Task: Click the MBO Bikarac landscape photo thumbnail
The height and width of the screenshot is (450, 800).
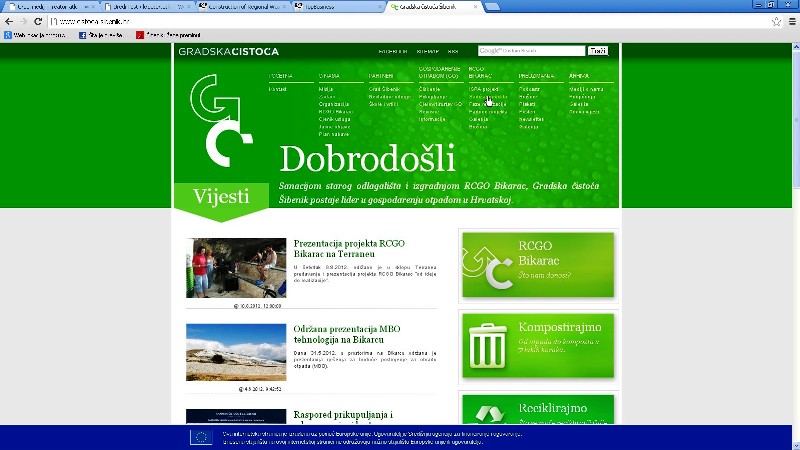Action: (x=236, y=352)
